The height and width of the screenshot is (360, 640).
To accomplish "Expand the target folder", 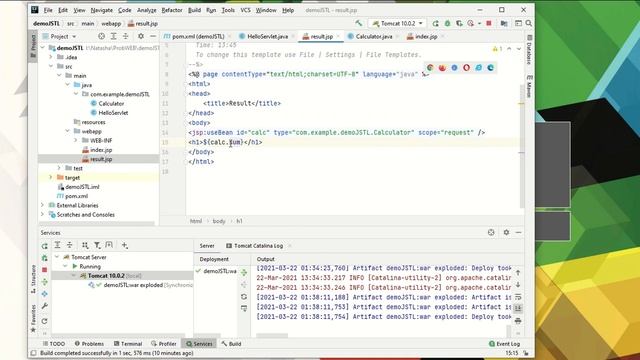I will point(51,178).
